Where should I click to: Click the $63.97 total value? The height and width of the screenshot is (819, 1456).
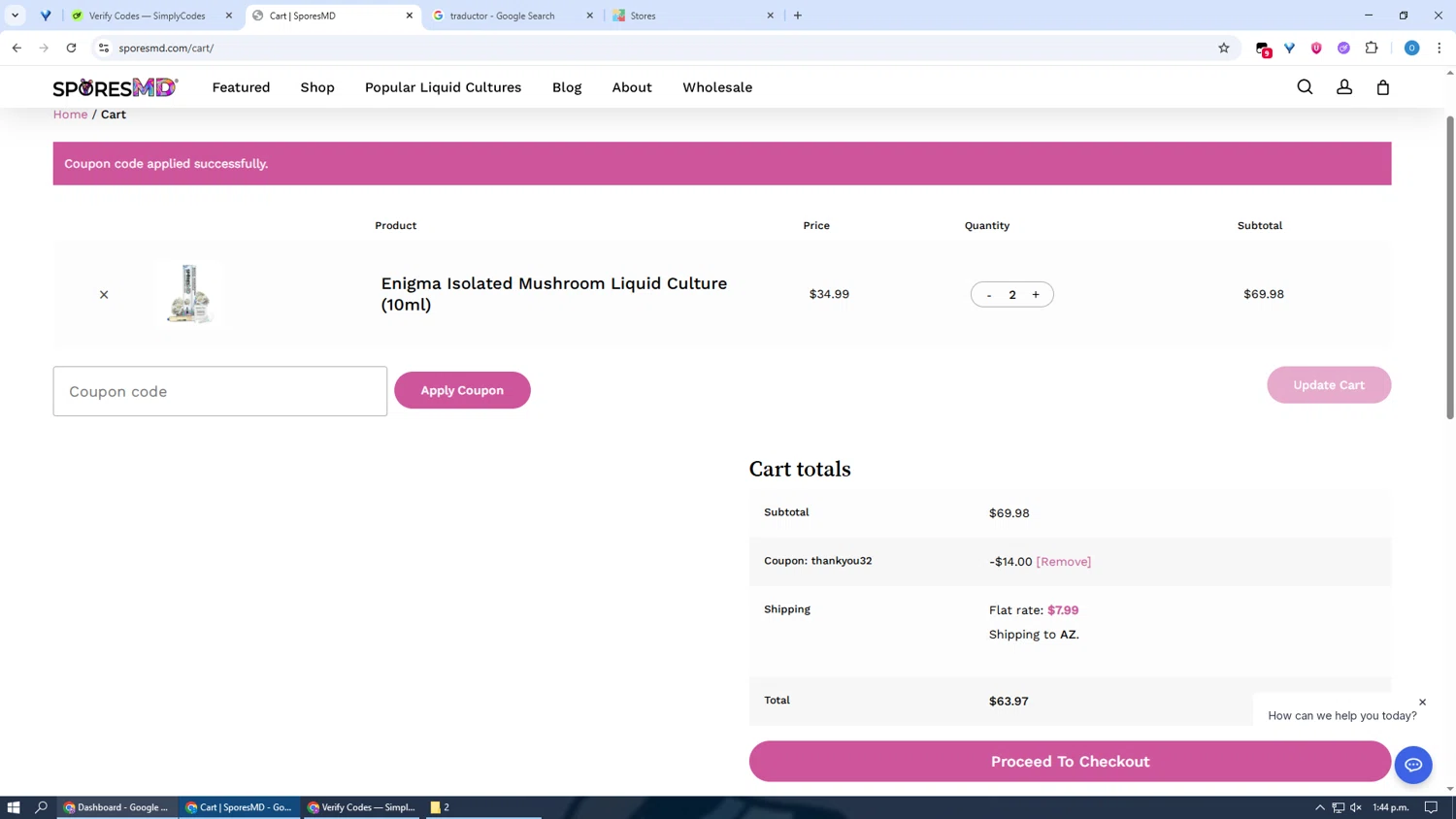pyautogui.click(x=1009, y=702)
